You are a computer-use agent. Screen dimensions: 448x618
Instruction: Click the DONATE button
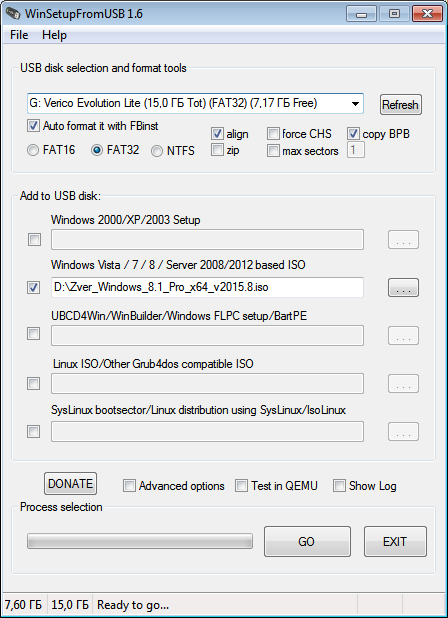(70, 483)
